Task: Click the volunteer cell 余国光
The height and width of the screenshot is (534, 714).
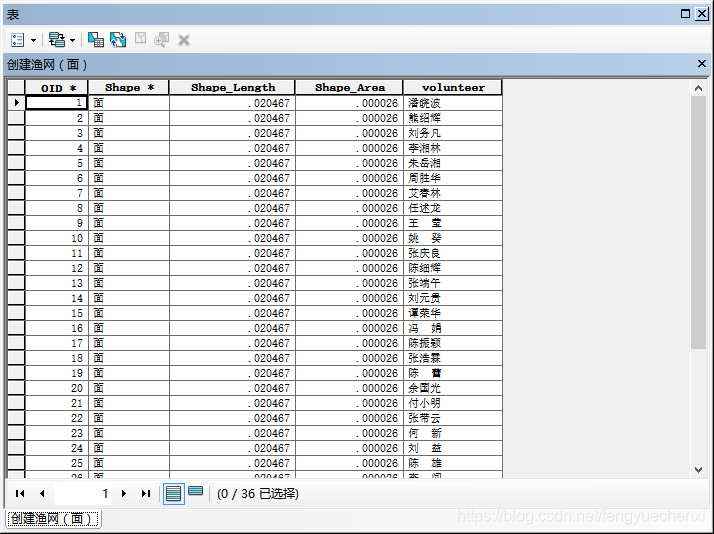Action: [x=453, y=388]
